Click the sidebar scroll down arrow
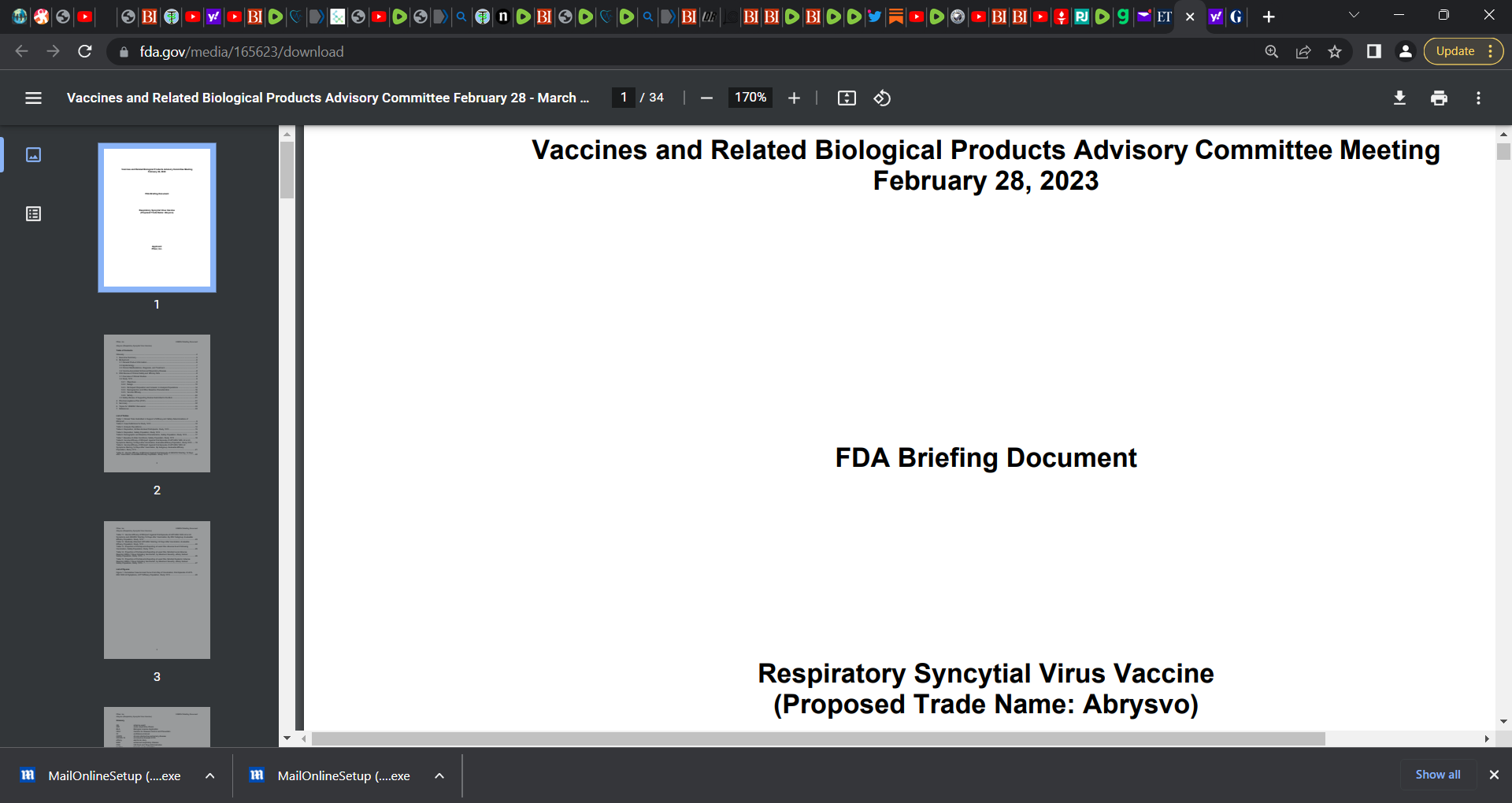This screenshot has width=1512, height=803. point(287,738)
